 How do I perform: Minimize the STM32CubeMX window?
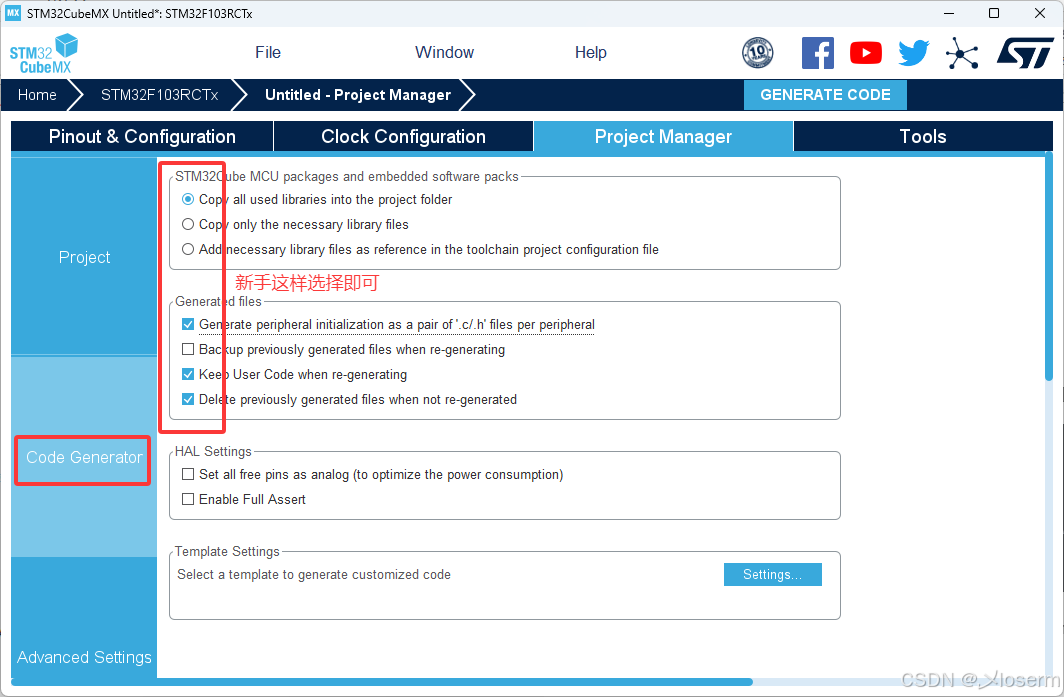click(949, 13)
